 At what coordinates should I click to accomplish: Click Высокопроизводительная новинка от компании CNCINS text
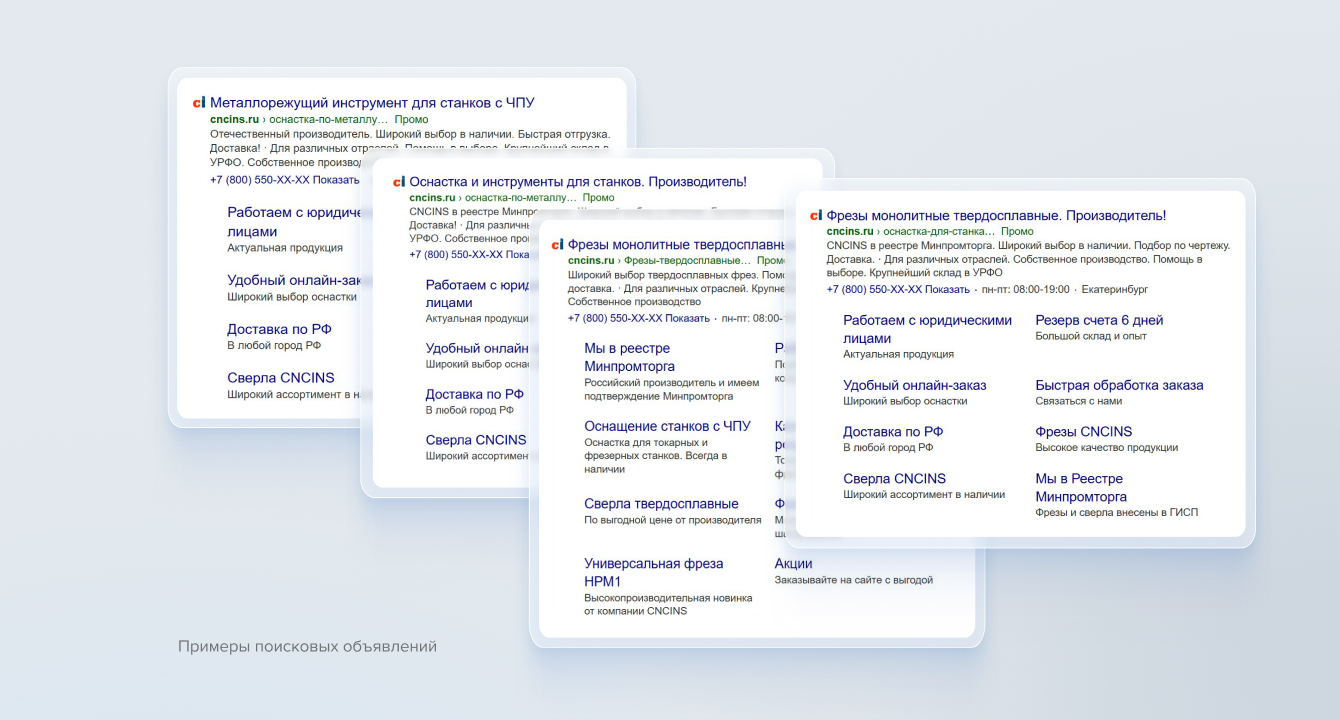point(668,604)
